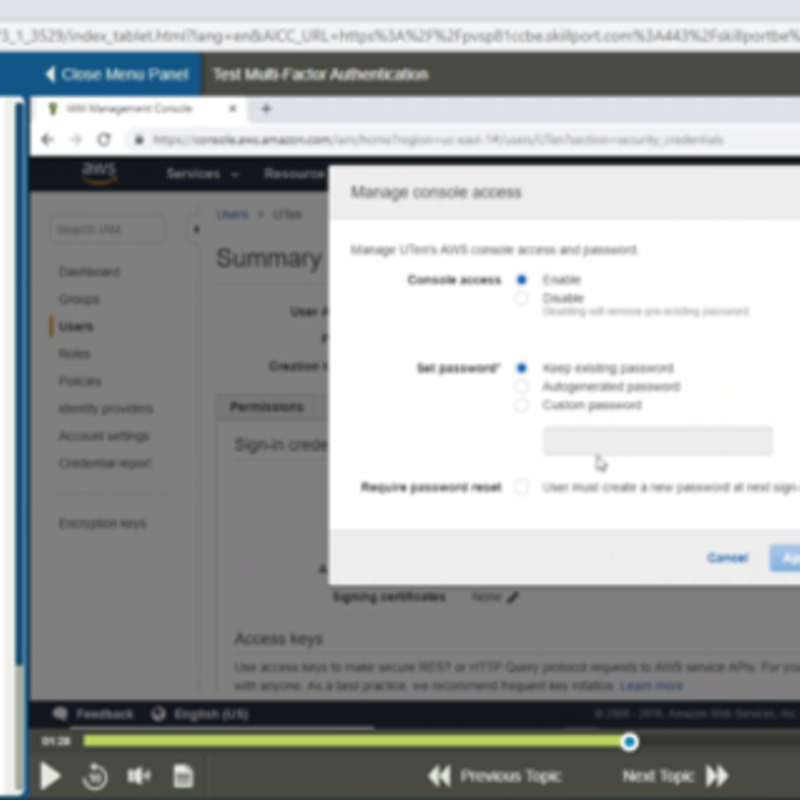The width and height of the screenshot is (800, 800).
Task: Click the 'Summary' page heading
Action: pyautogui.click(x=269, y=258)
